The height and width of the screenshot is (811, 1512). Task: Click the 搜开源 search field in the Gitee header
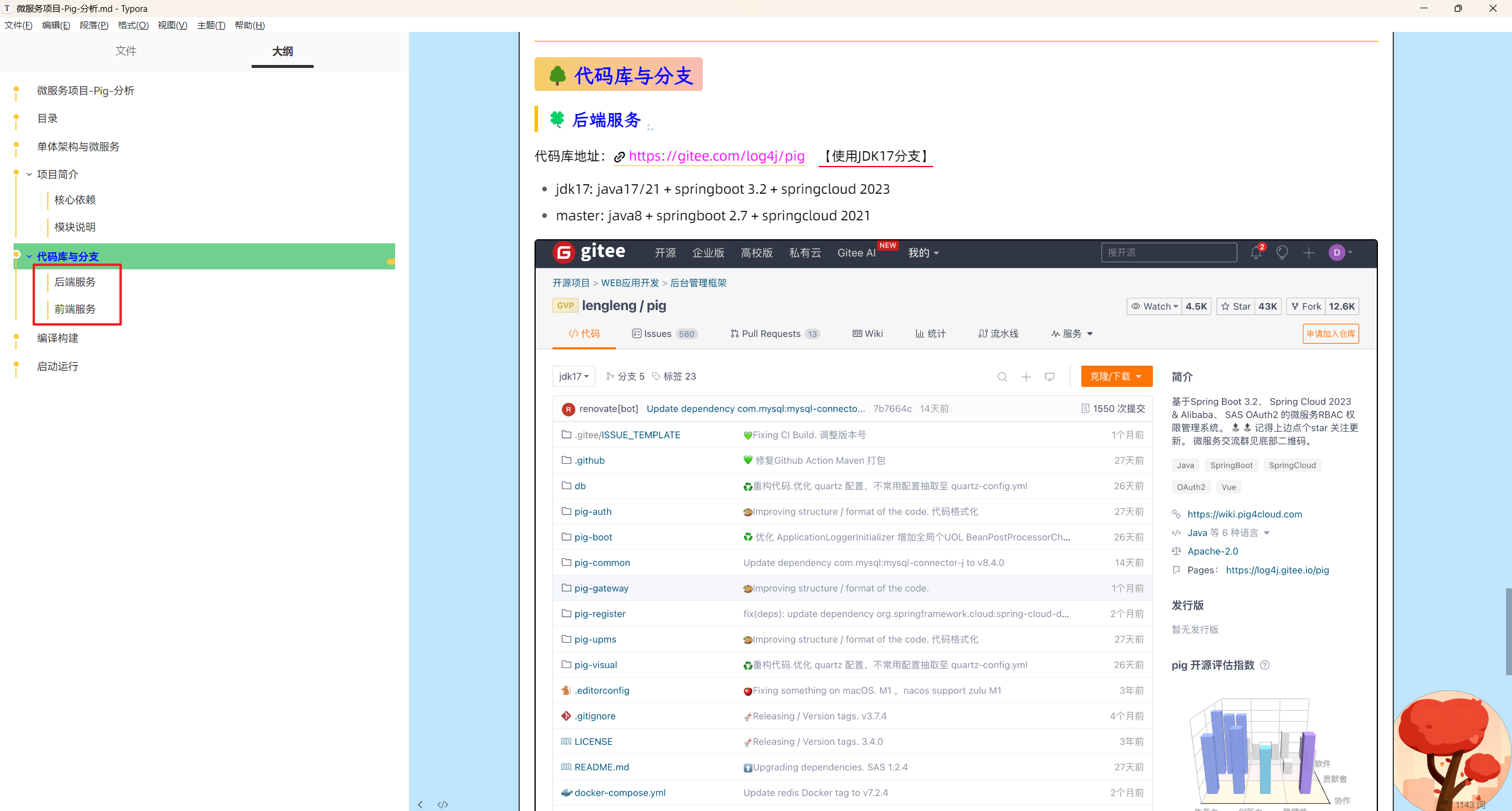1169,252
